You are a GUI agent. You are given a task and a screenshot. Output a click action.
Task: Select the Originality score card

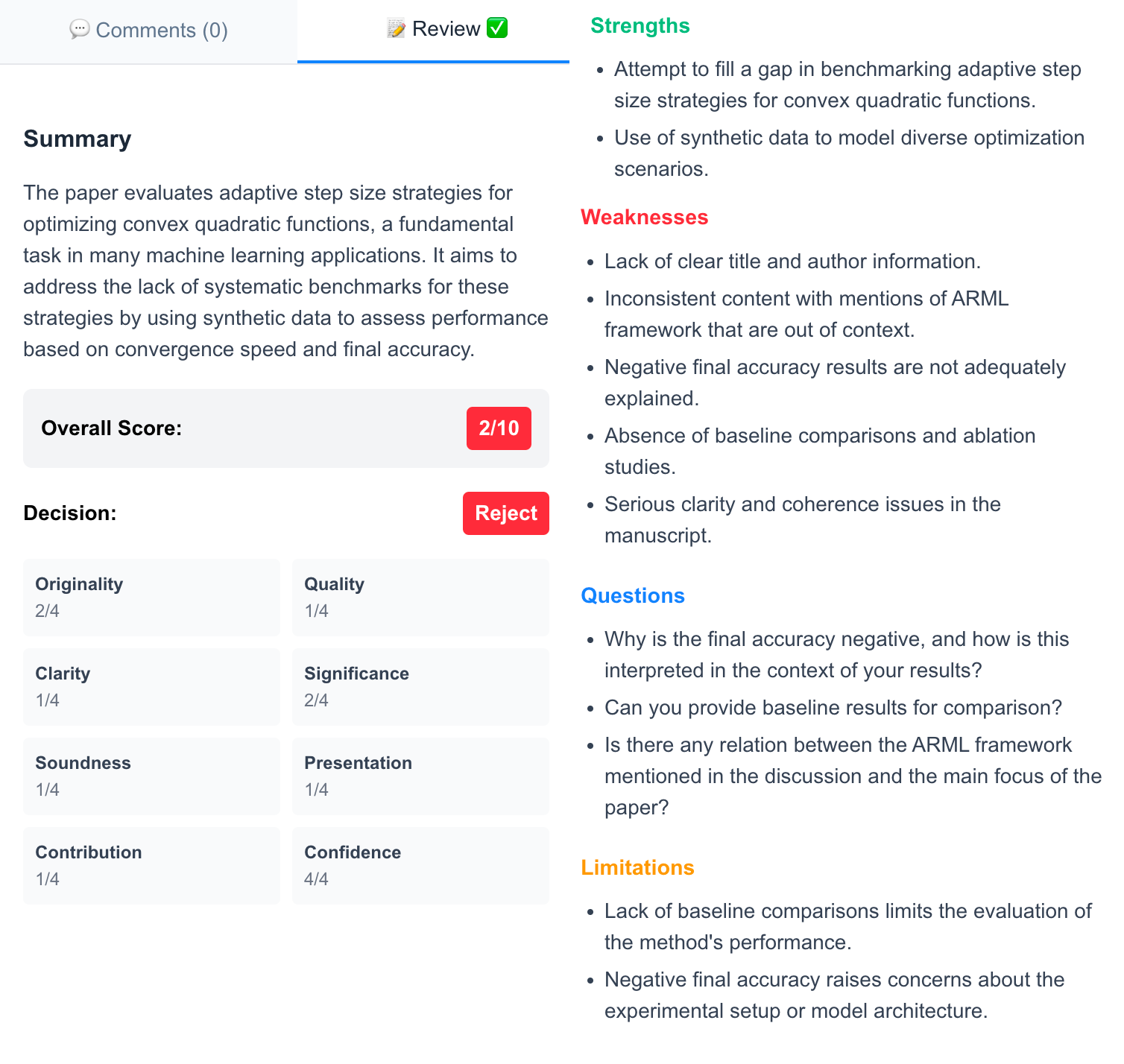tap(151, 597)
